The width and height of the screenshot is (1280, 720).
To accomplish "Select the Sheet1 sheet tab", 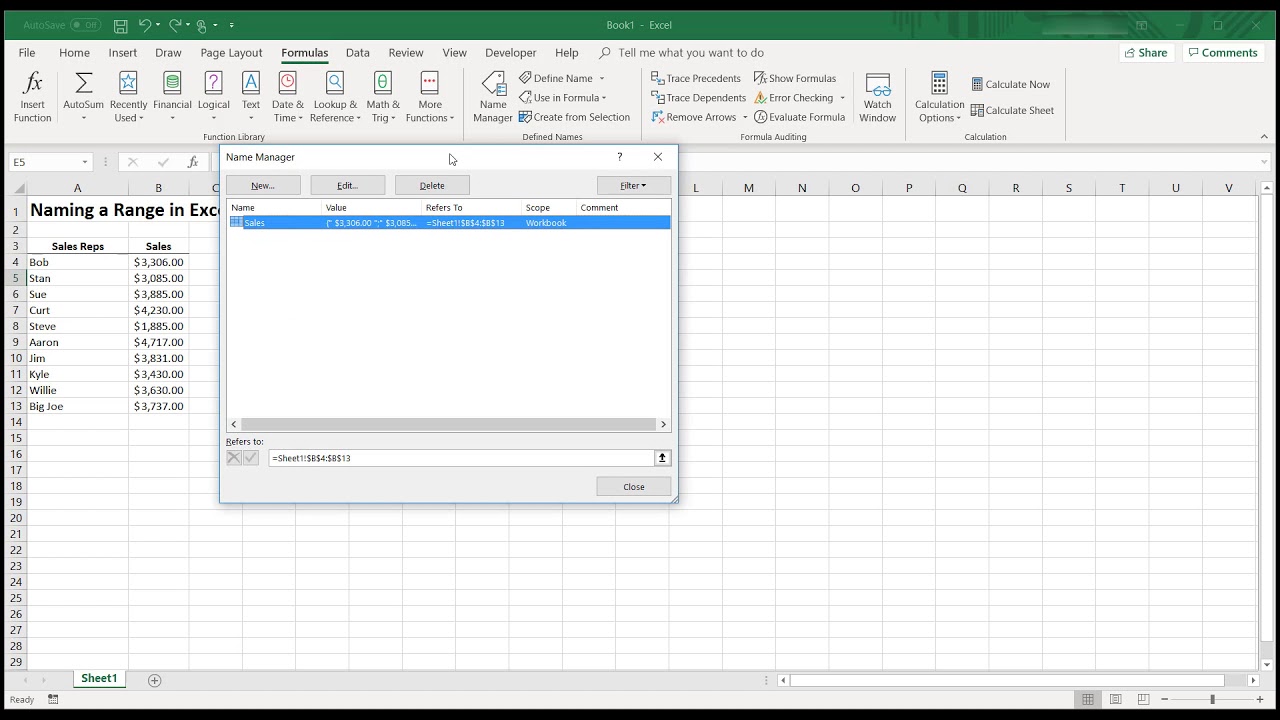I will click(x=99, y=679).
